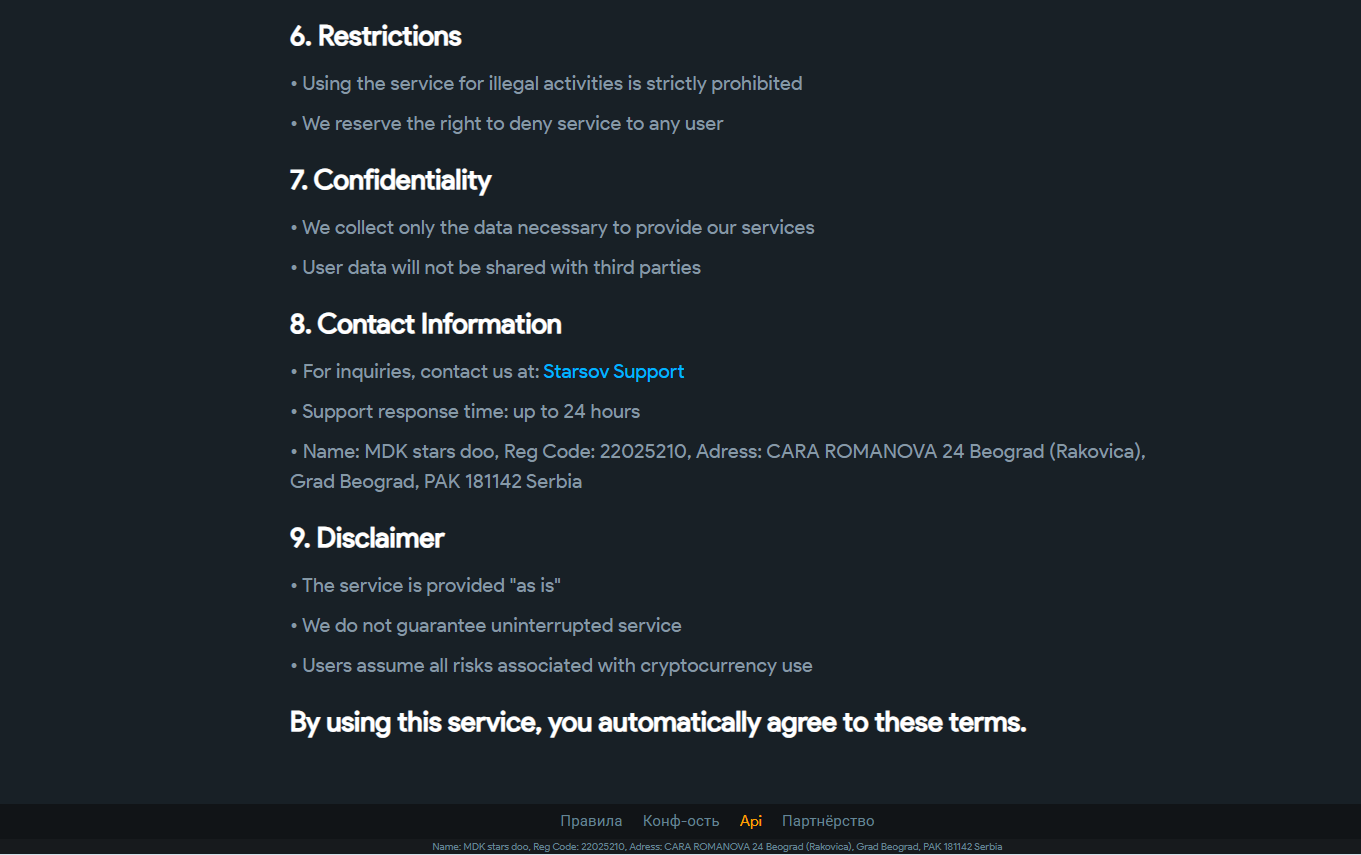Open the Конф-ость footer link
The image size is (1361, 855).
(681, 821)
